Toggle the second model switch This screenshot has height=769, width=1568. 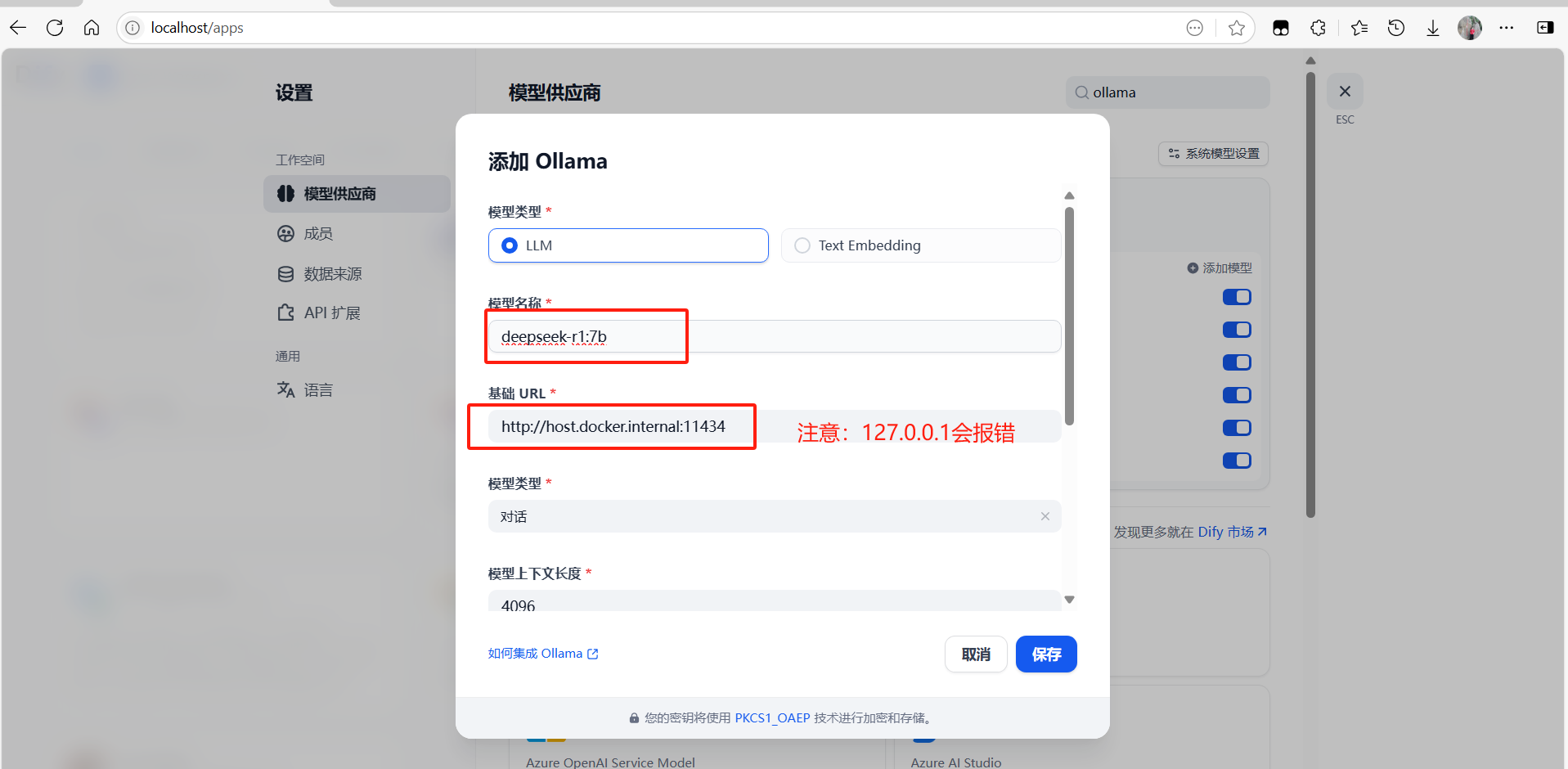(x=1237, y=330)
